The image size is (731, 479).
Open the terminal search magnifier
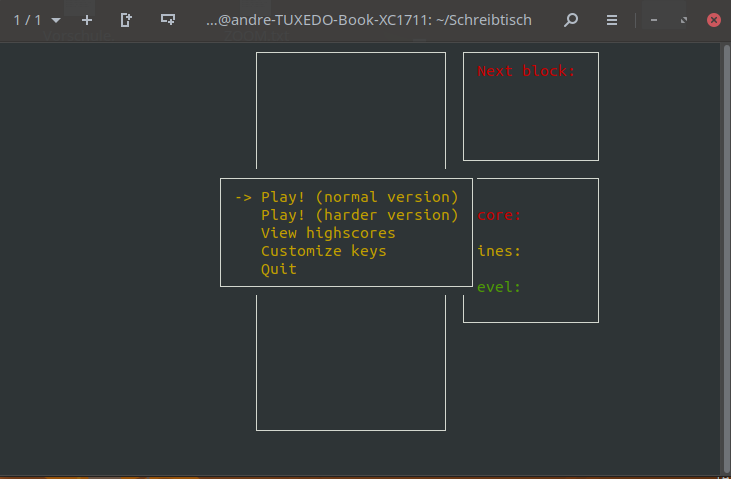(x=571, y=20)
